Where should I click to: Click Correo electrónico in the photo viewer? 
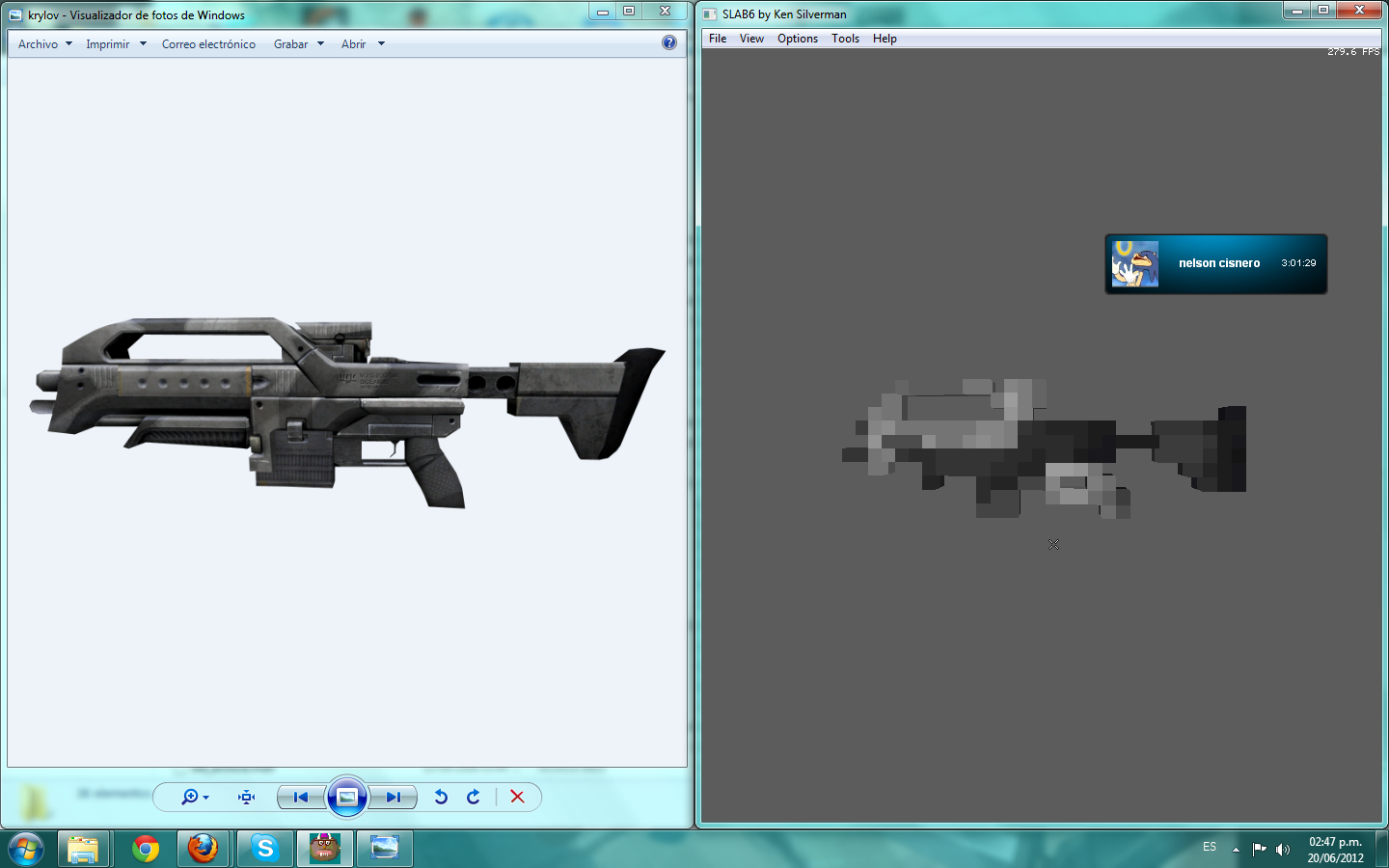[x=208, y=43]
